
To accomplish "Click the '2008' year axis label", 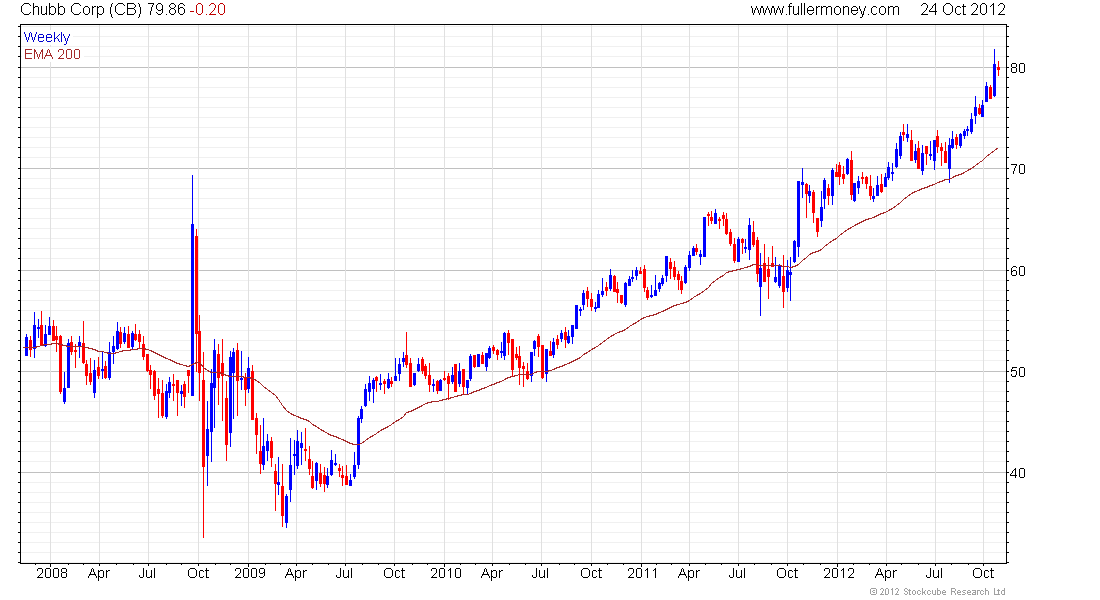I will click(52, 573).
